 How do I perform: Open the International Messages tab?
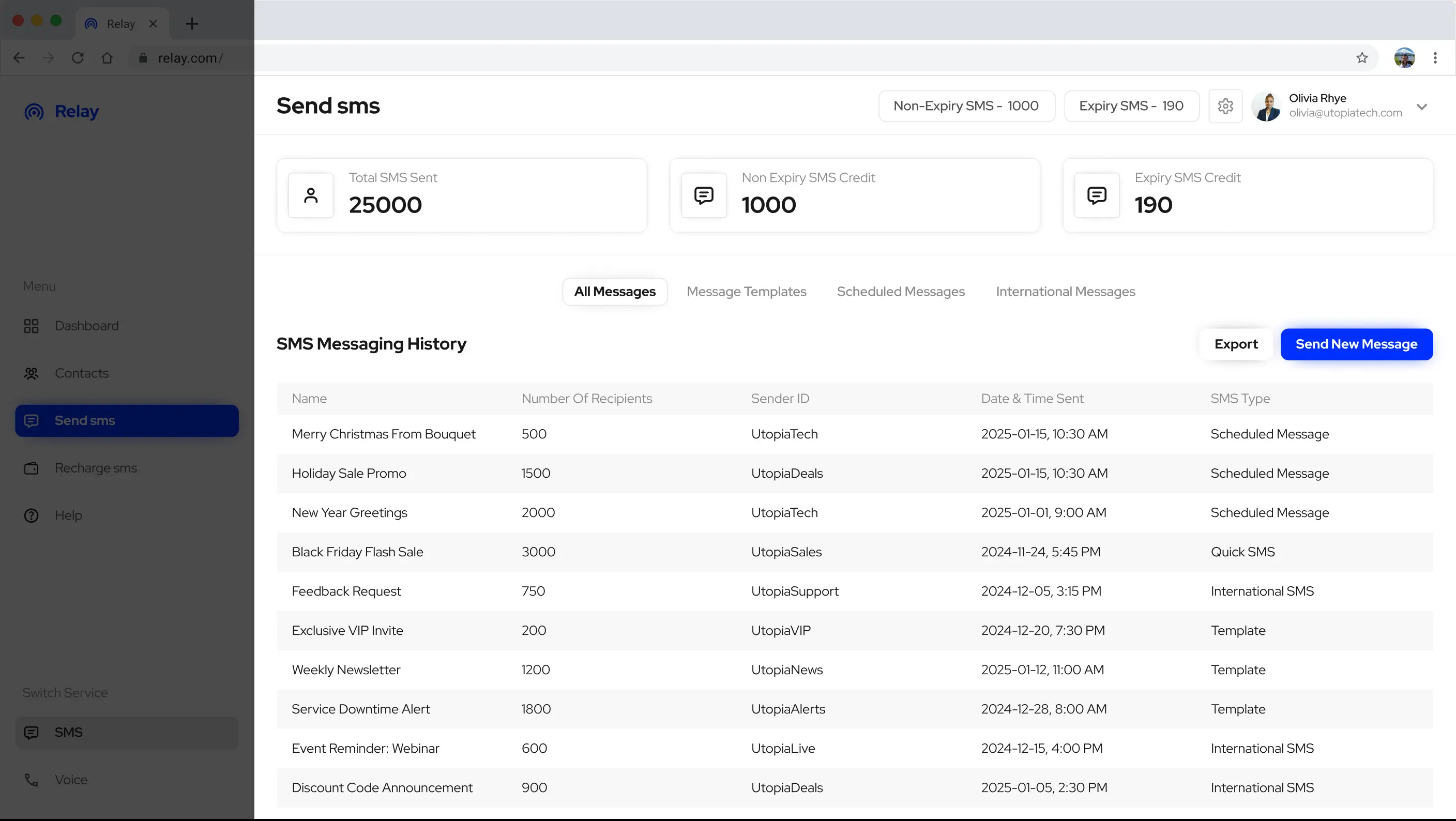point(1065,292)
